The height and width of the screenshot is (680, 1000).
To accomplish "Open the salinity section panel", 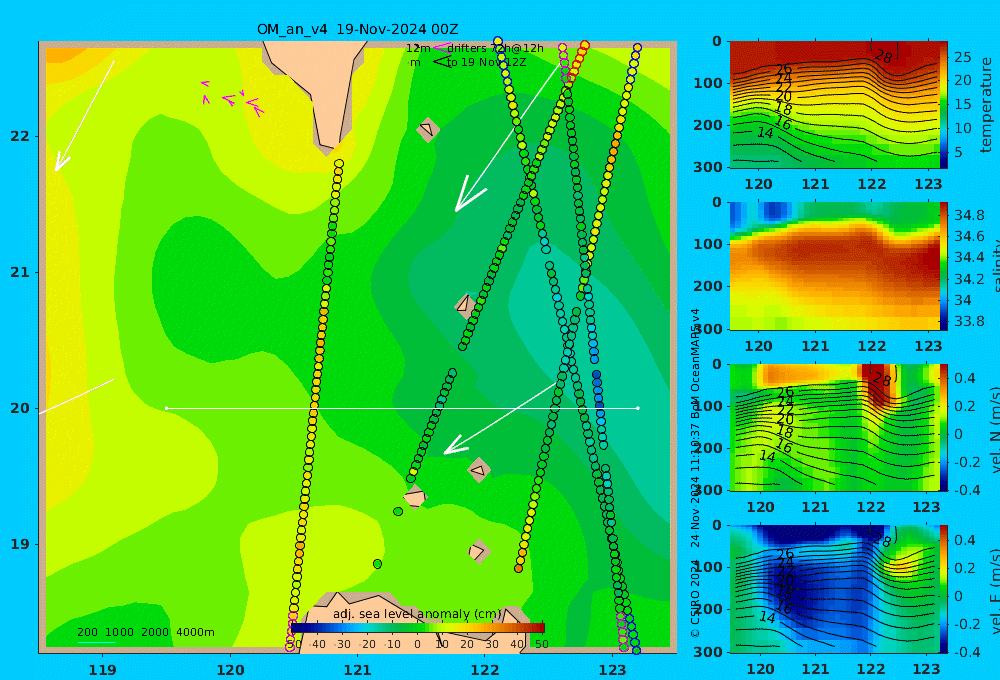I will [835, 265].
